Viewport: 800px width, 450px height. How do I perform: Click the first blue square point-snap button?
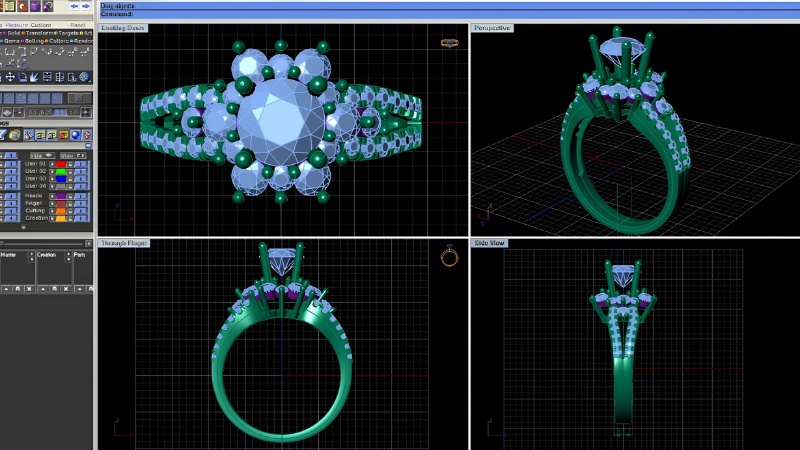tap(9, 98)
